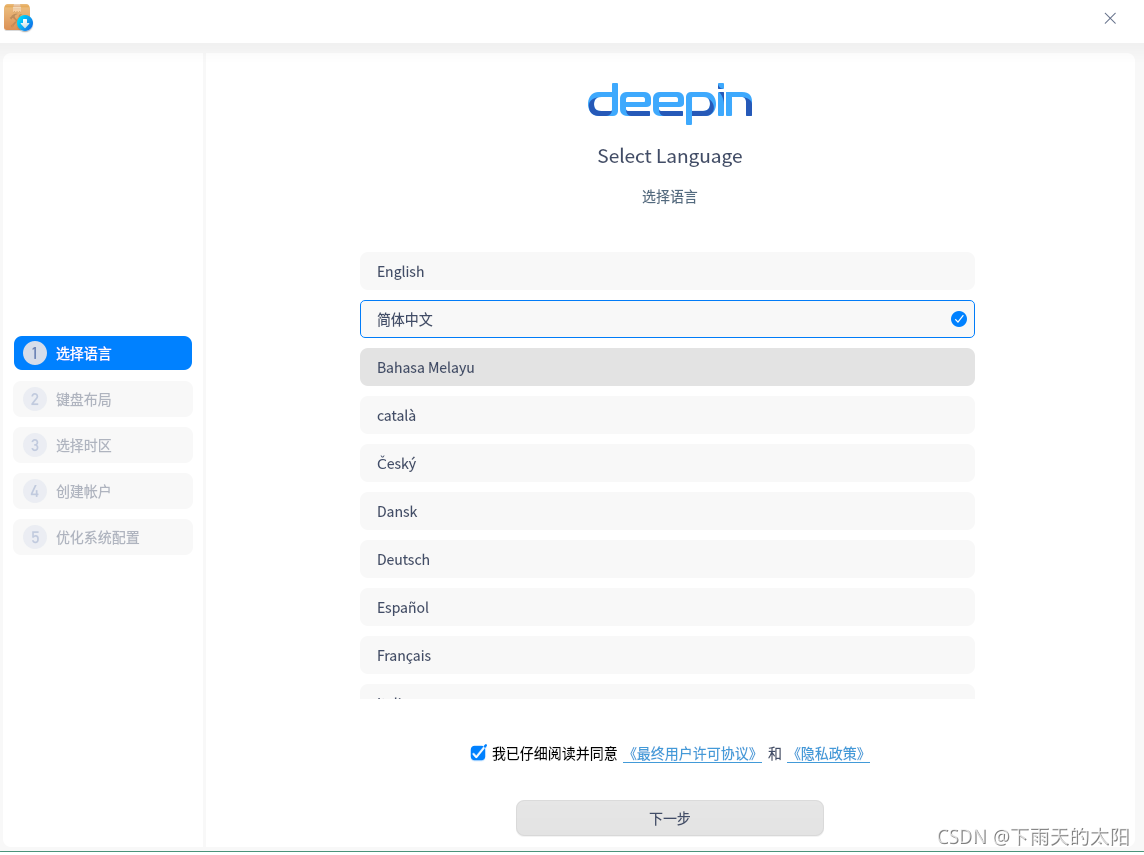Go to step 5 优化系统配置
1144x855 pixels.
[x=103, y=537]
